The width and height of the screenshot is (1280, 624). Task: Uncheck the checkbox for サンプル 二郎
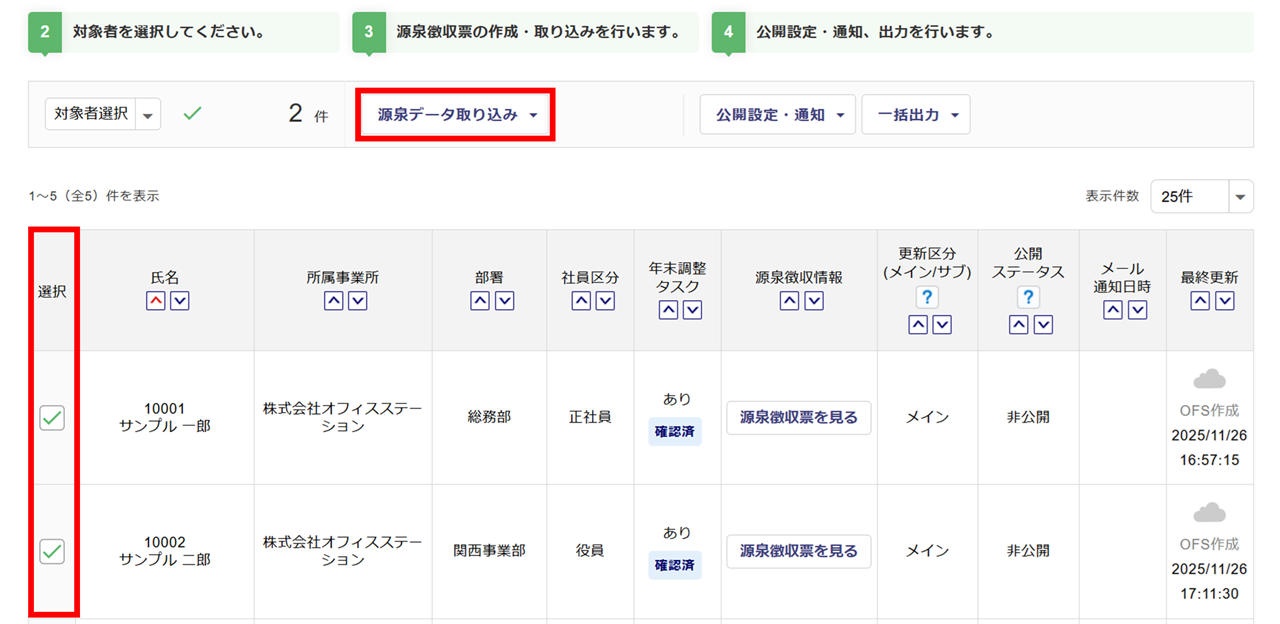pyautogui.click(x=52, y=551)
